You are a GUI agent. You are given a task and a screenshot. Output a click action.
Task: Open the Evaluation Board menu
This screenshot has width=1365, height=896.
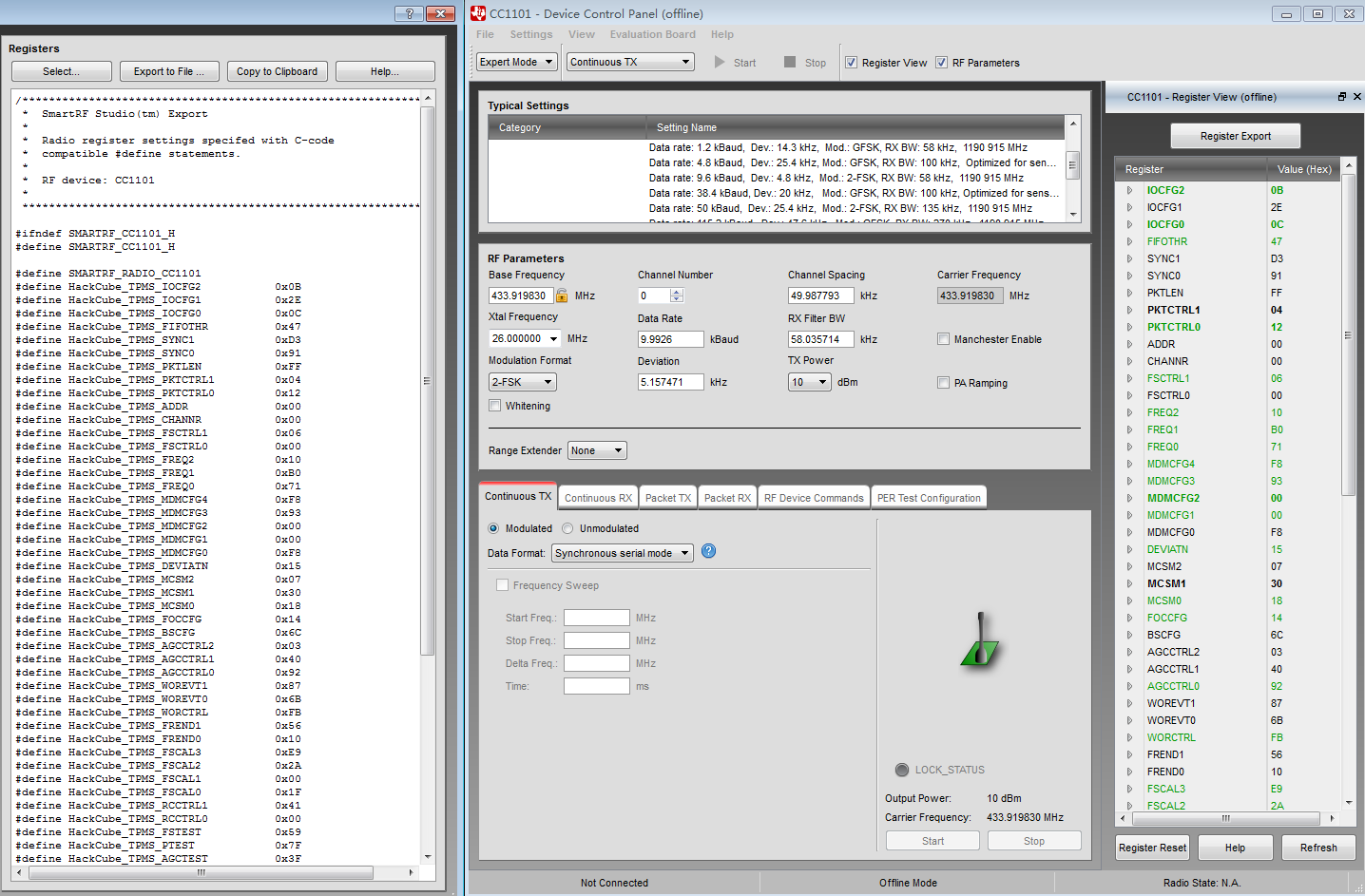pos(652,34)
